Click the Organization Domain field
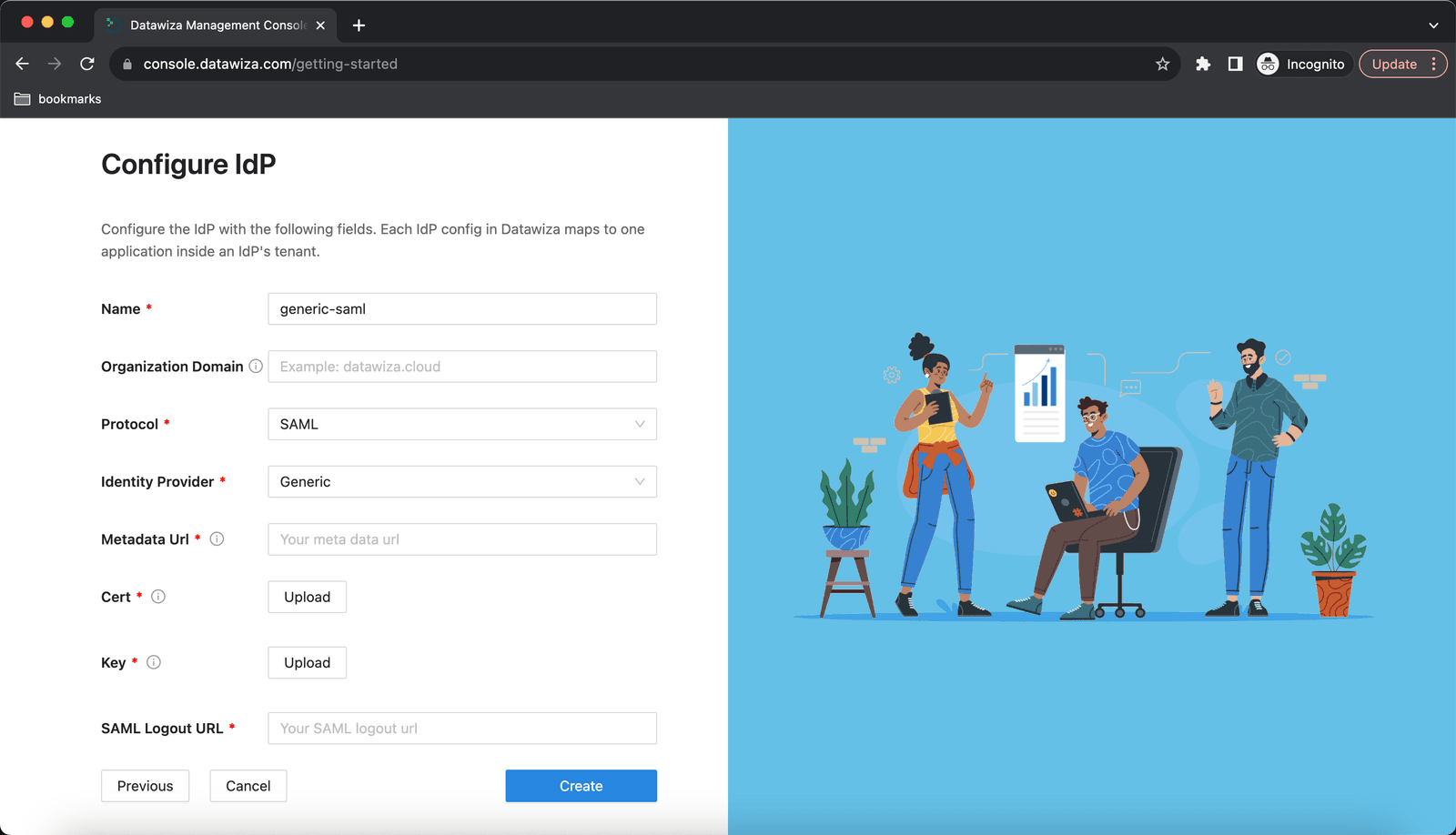 462,367
